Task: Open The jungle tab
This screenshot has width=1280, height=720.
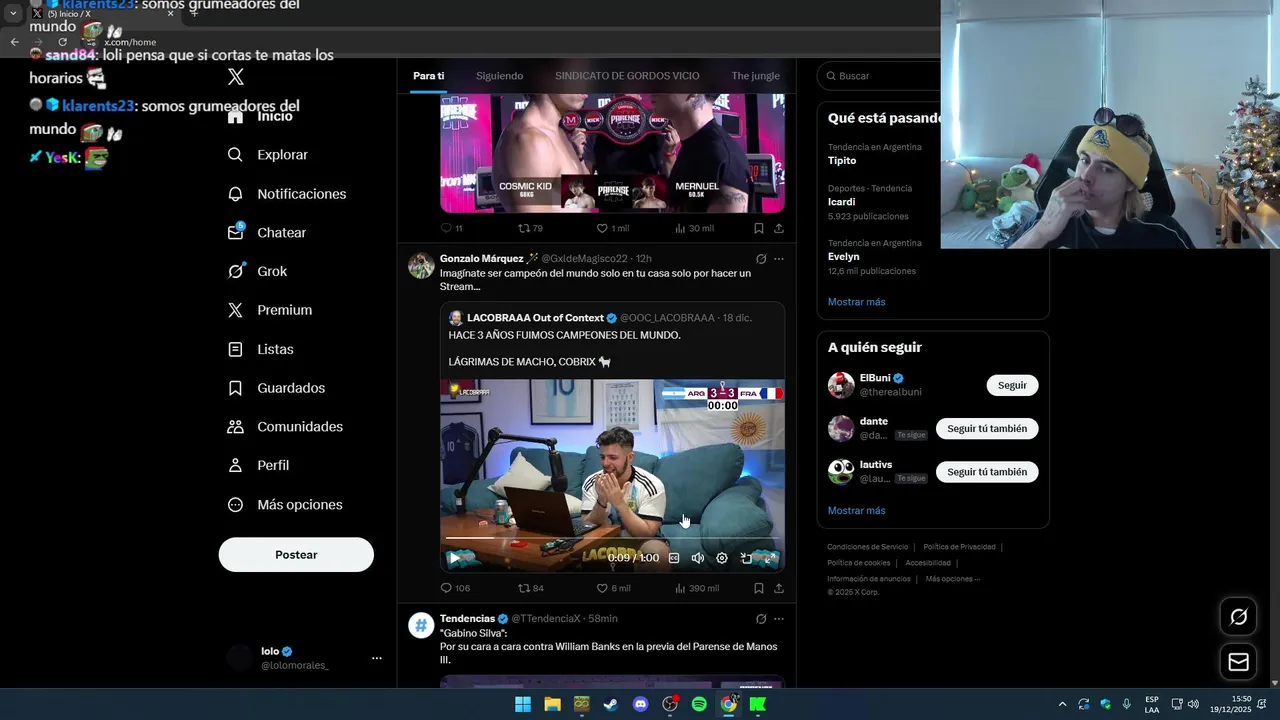Action: (755, 76)
